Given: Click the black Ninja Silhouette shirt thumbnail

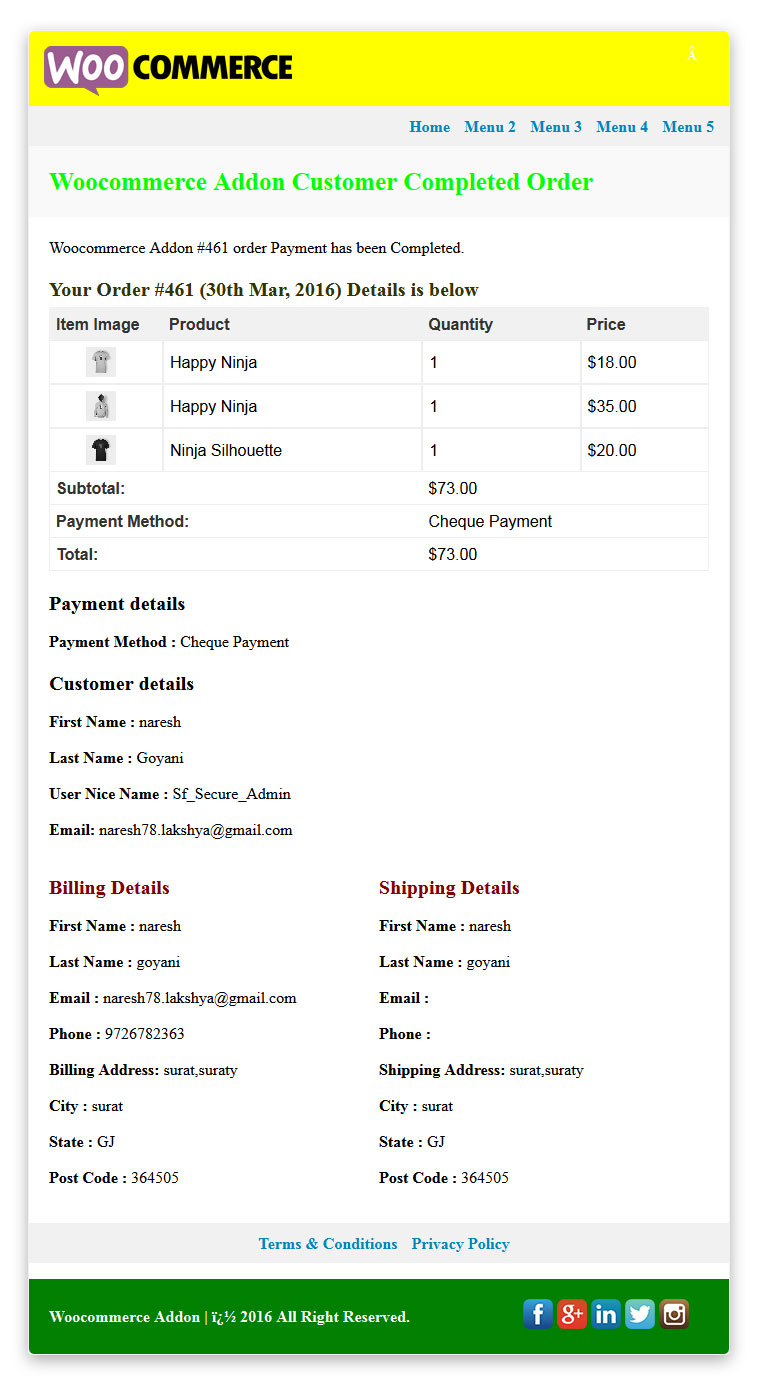Looking at the screenshot, I should pos(101,450).
